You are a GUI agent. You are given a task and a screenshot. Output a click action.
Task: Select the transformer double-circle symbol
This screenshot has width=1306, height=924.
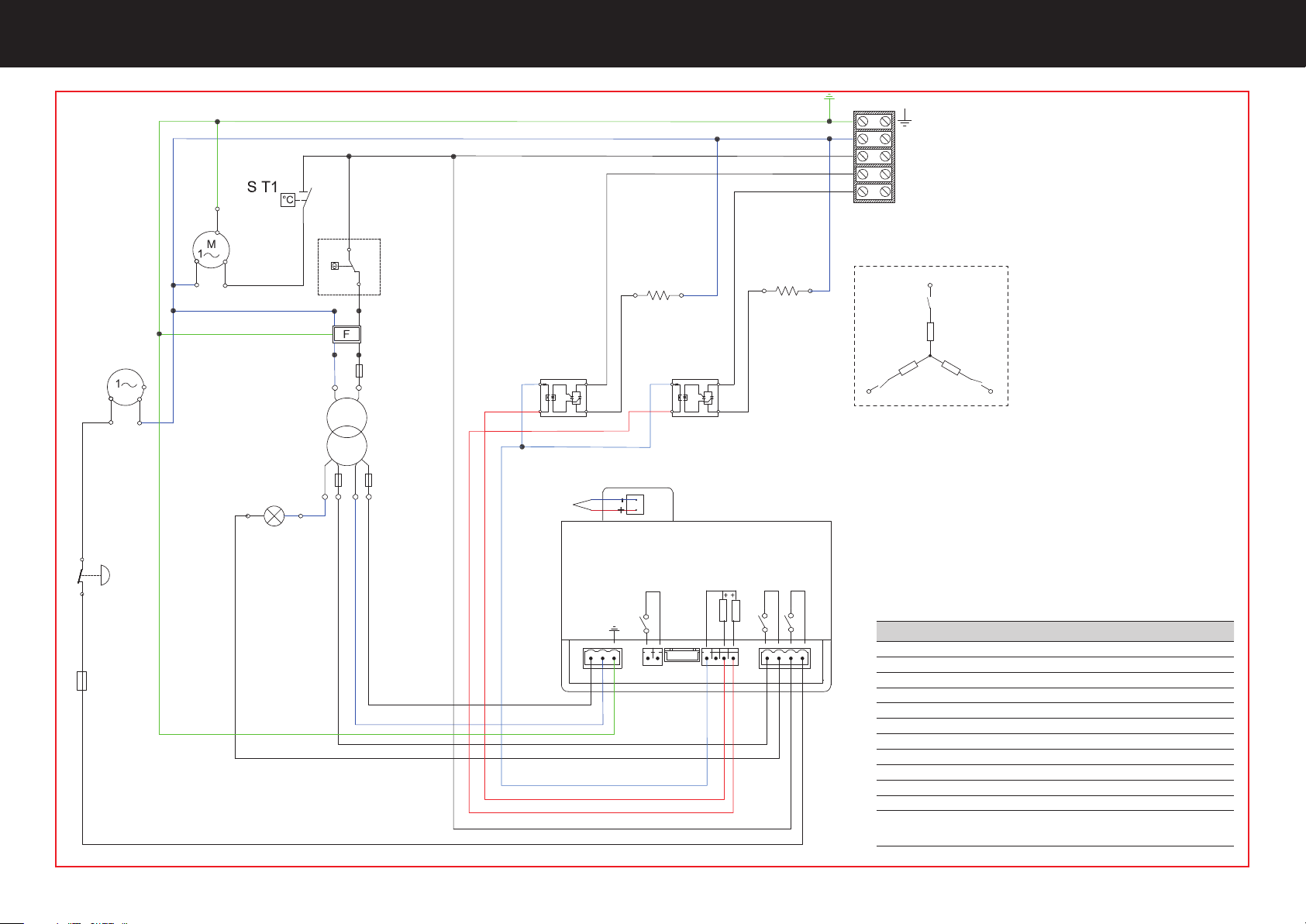click(x=346, y=432)
